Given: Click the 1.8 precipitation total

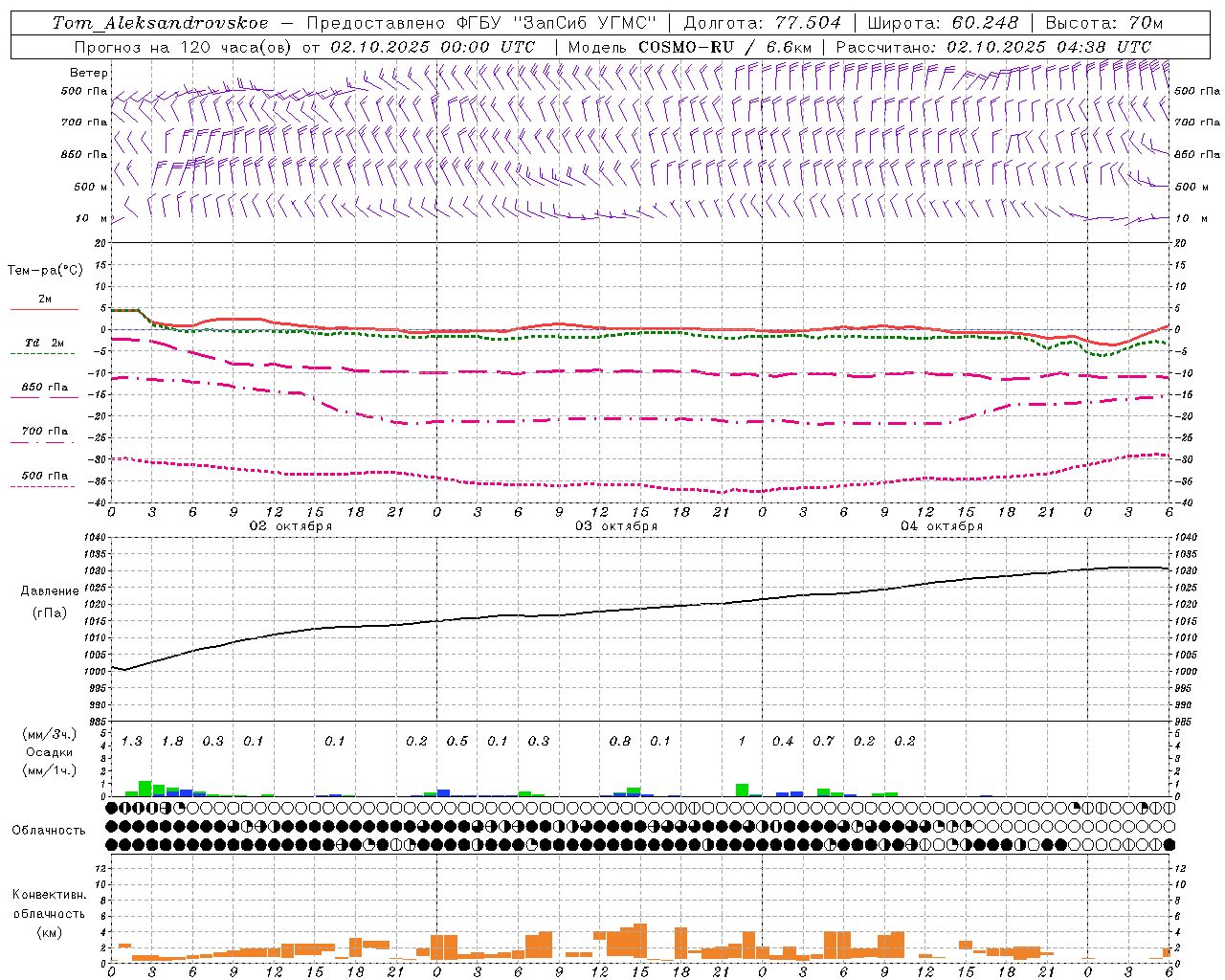Looking at the screenshot, I should [x=172, y=742].
